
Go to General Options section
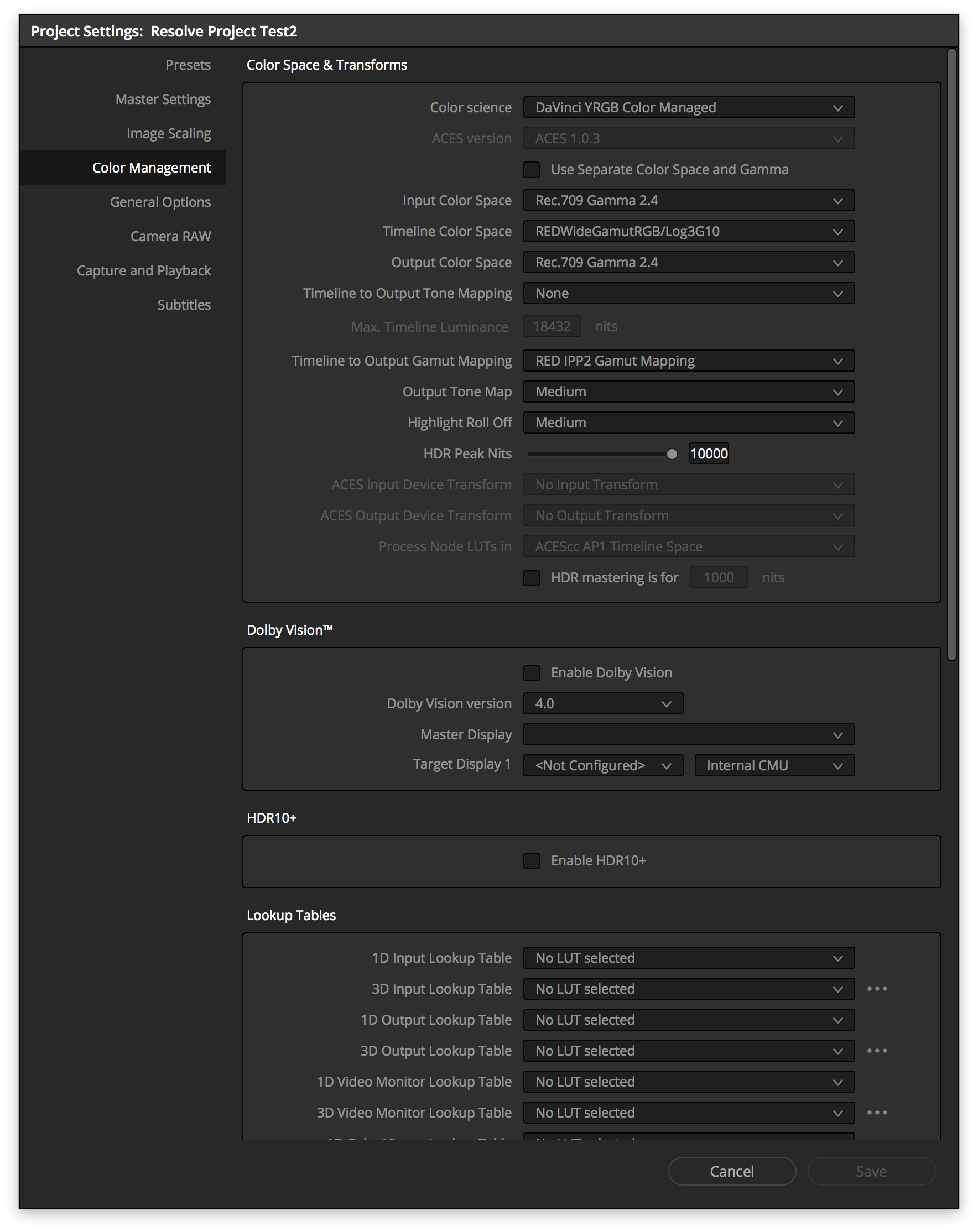tap(160, 202)
